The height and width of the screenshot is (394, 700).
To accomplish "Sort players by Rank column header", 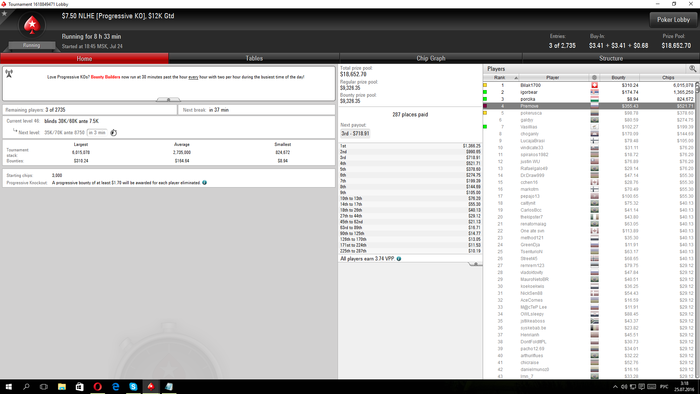I will (x=501, y=78).
